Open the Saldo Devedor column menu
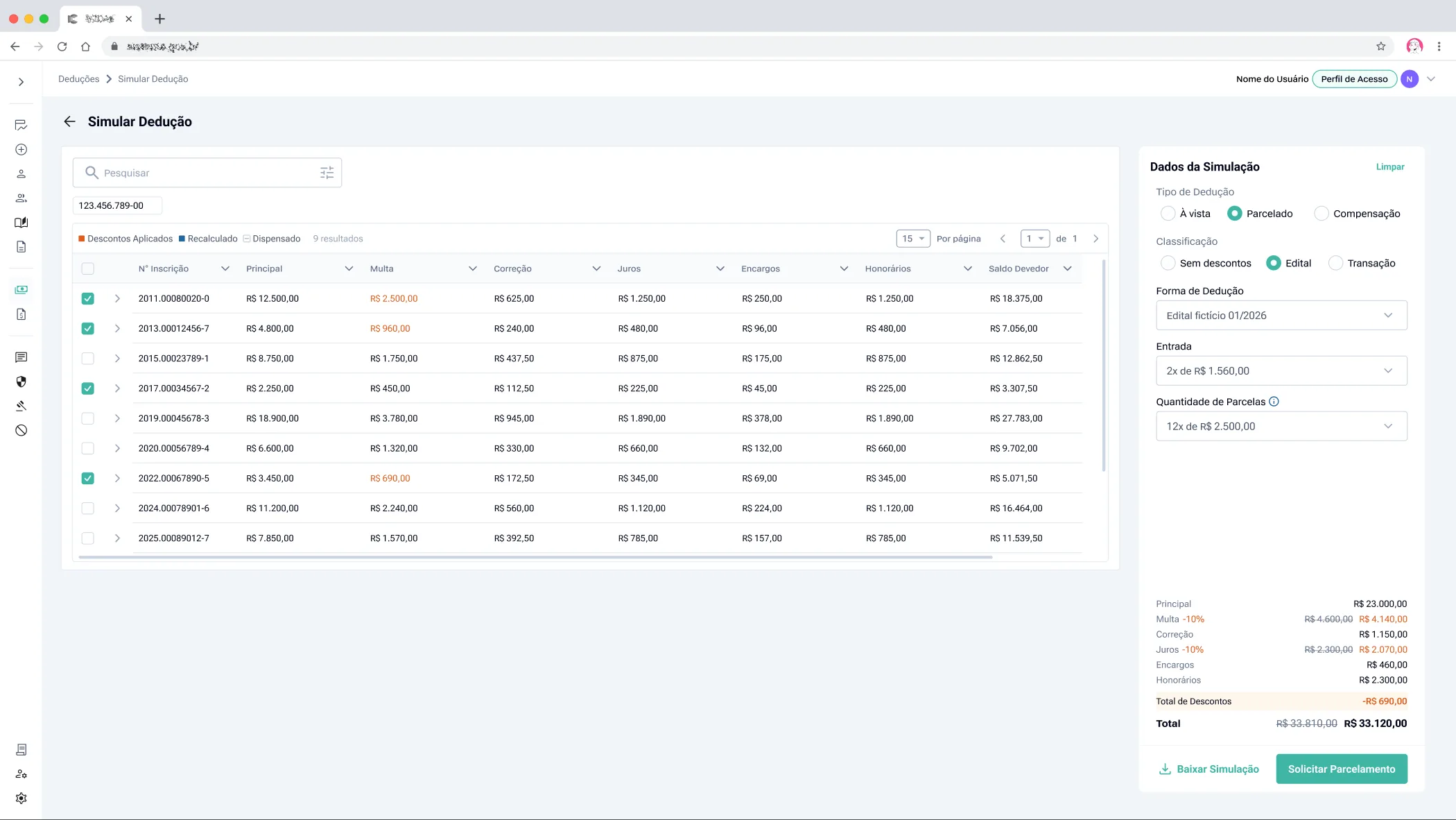1456x820 pixels. (1067, 268)
